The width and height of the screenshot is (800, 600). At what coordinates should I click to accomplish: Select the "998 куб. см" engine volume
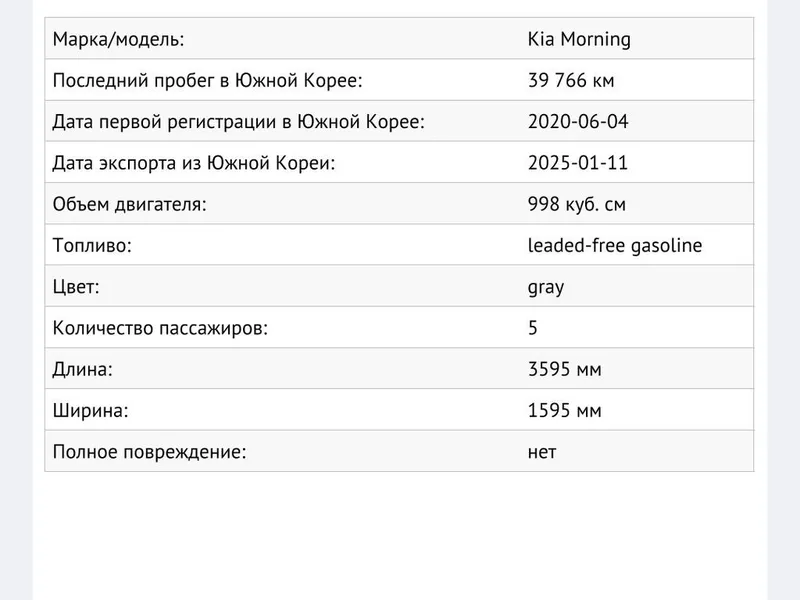coord(577,205)
